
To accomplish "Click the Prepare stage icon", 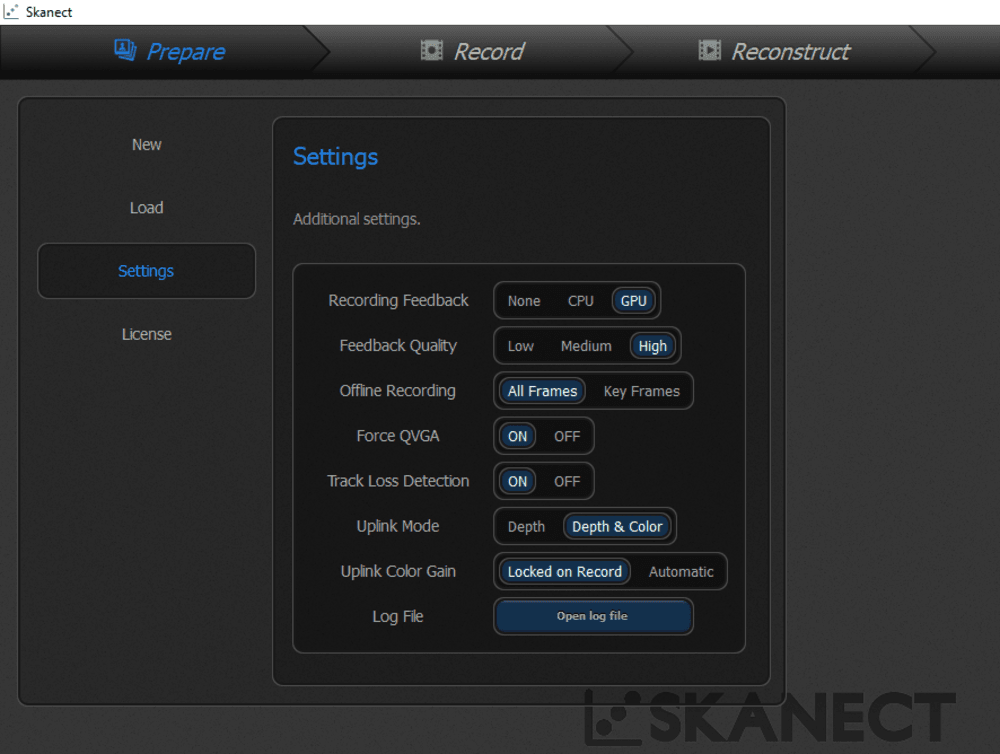I will (125, 50).
